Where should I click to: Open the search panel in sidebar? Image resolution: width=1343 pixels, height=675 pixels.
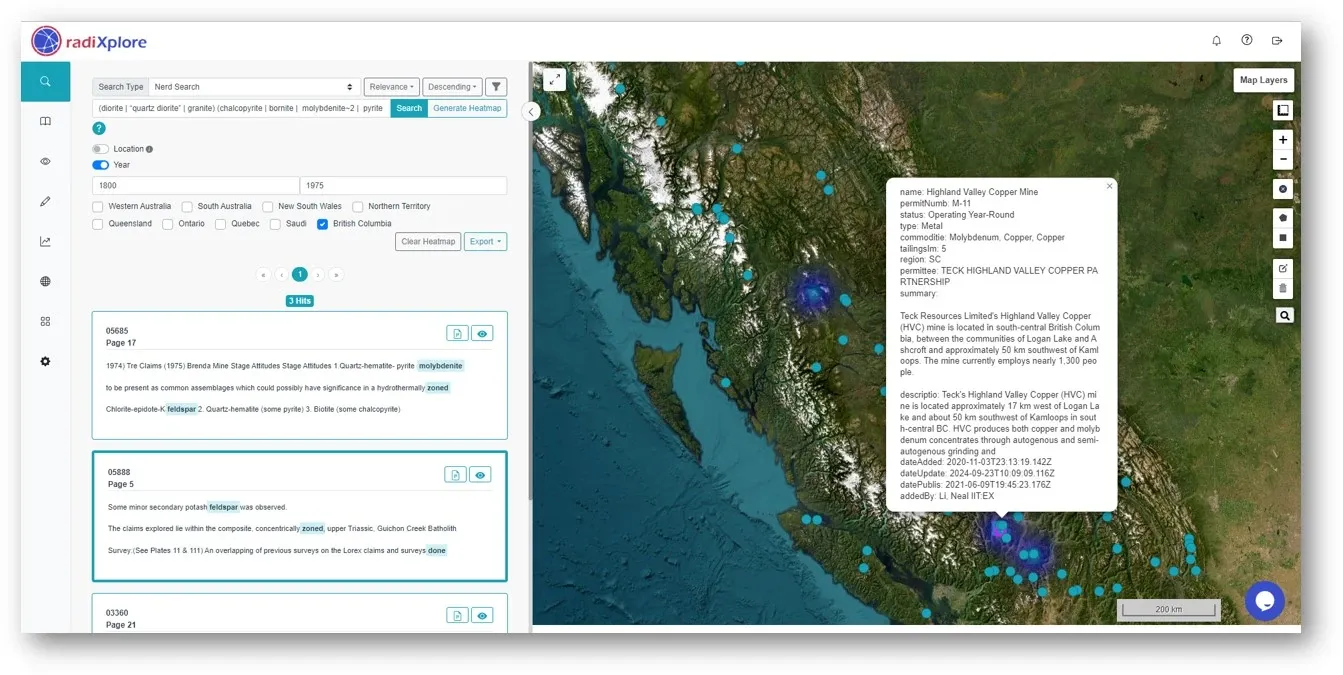(45, 82)
